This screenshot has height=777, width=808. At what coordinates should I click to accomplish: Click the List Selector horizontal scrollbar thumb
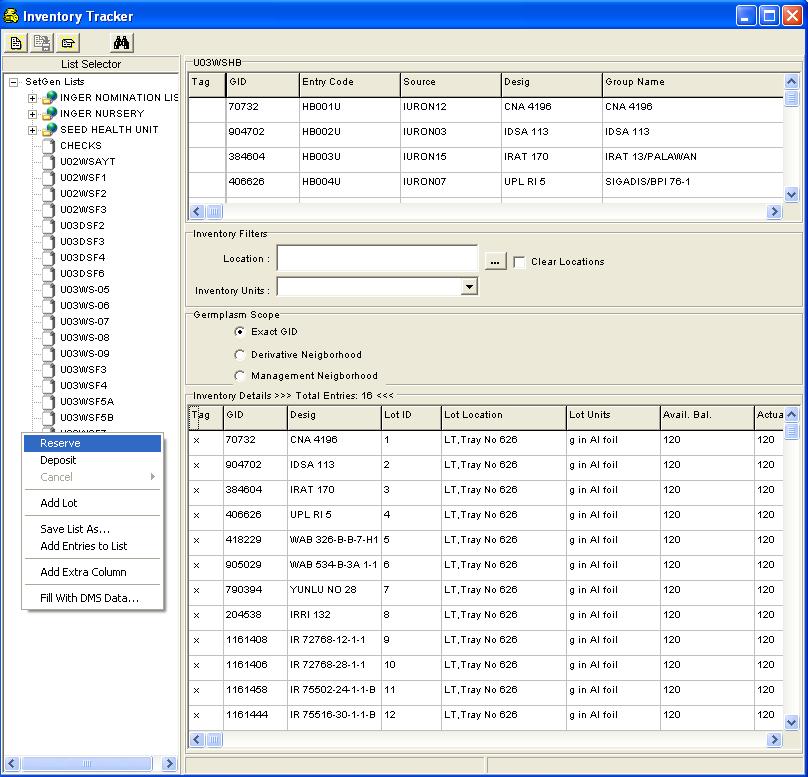coord(87,764)
